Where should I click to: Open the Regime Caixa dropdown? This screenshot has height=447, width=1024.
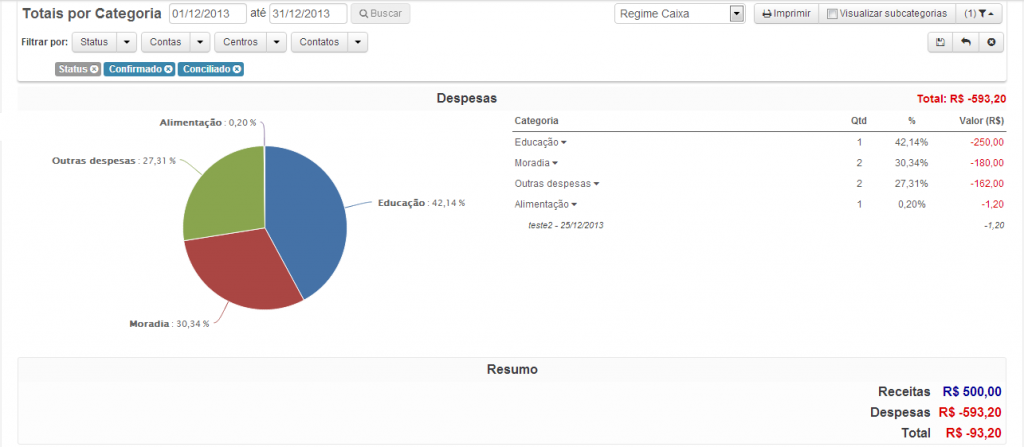737,14
